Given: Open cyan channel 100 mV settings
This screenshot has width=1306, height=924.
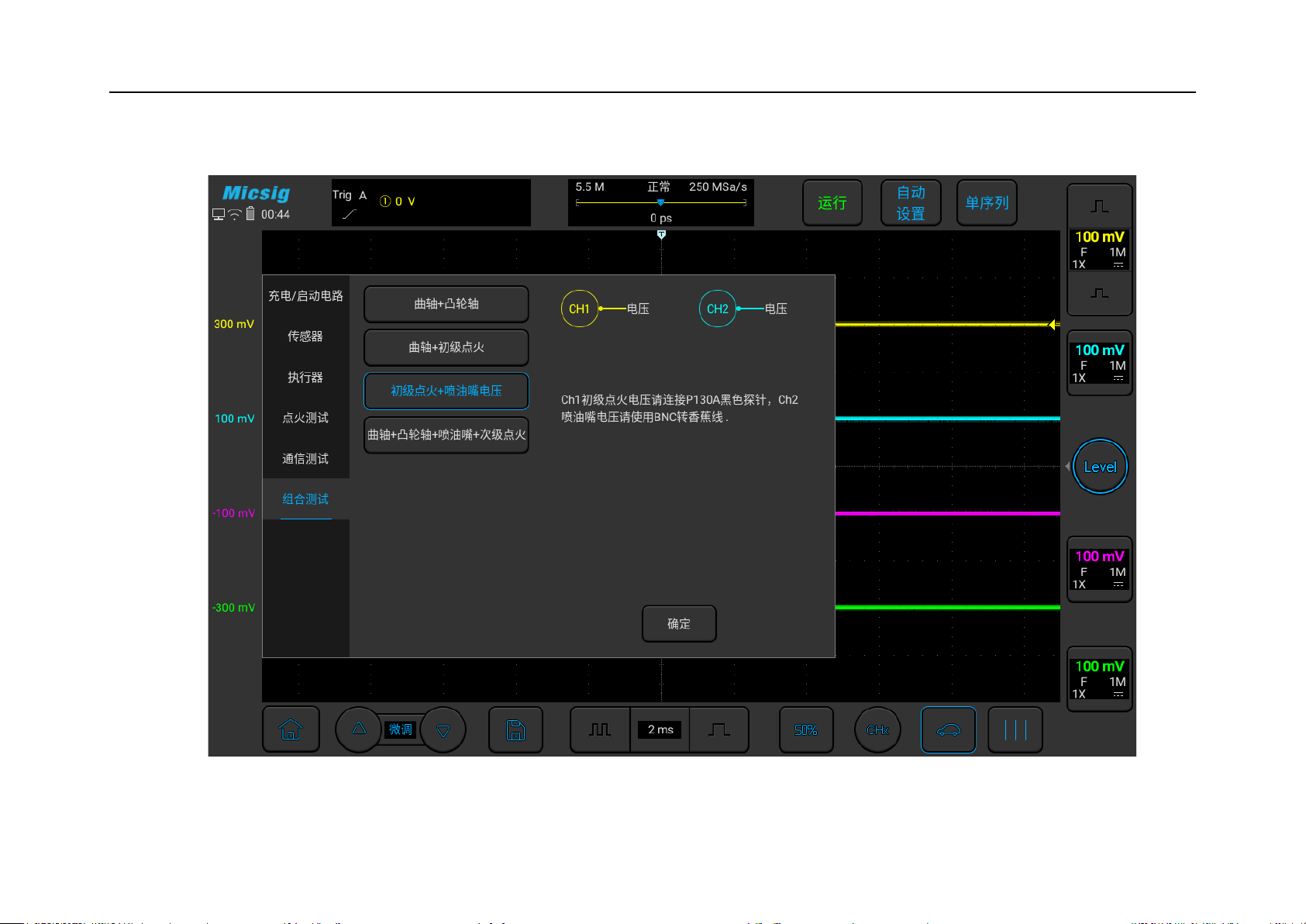Looking at the screenshot, I should pos(1100,363).
